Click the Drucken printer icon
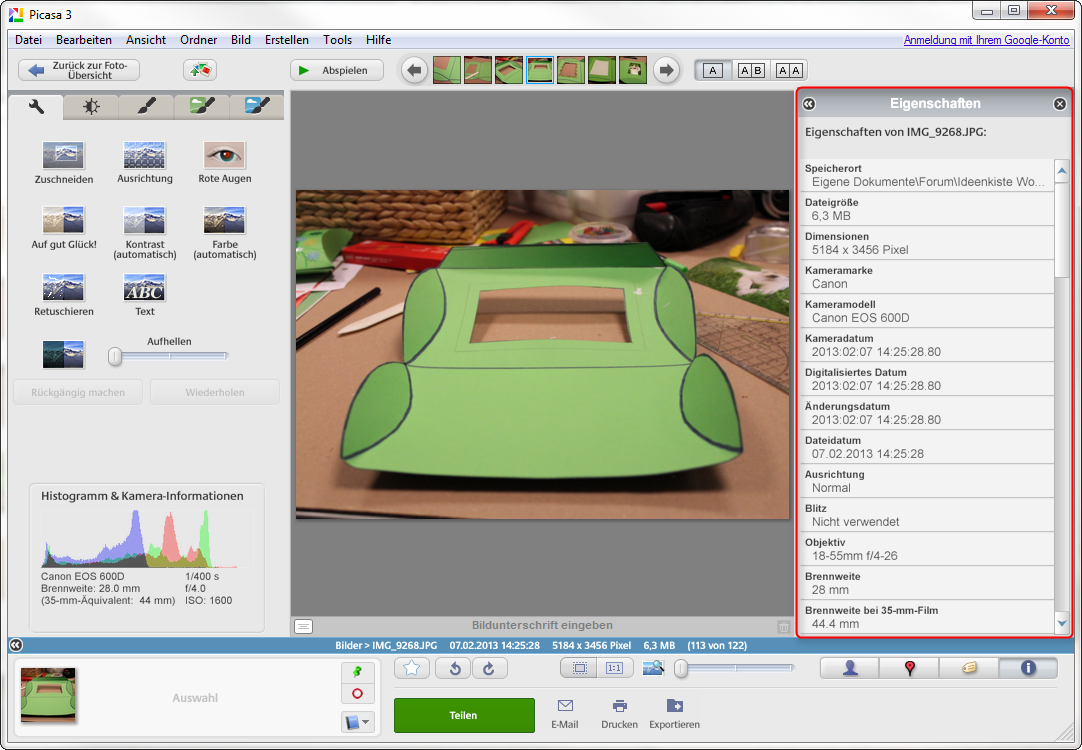The height and width of the screenshot is (750, 1082). click(619, 706)
